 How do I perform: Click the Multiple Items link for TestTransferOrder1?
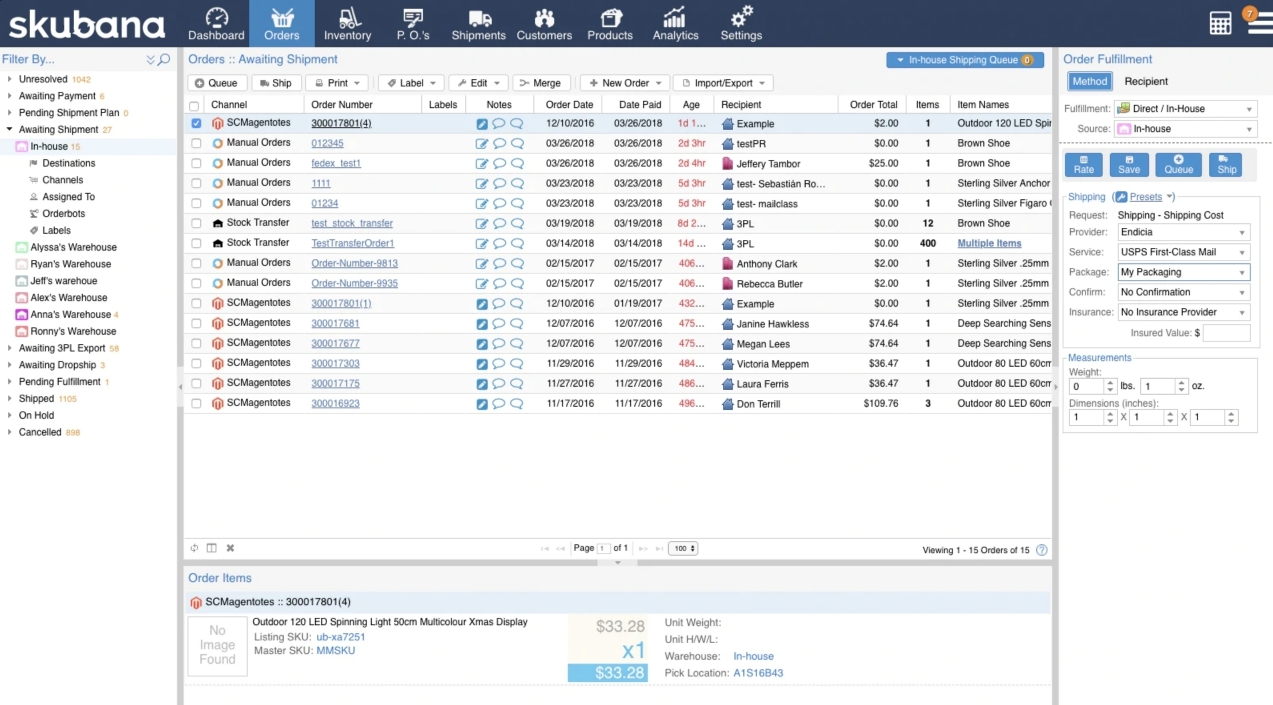click(989, 243)
